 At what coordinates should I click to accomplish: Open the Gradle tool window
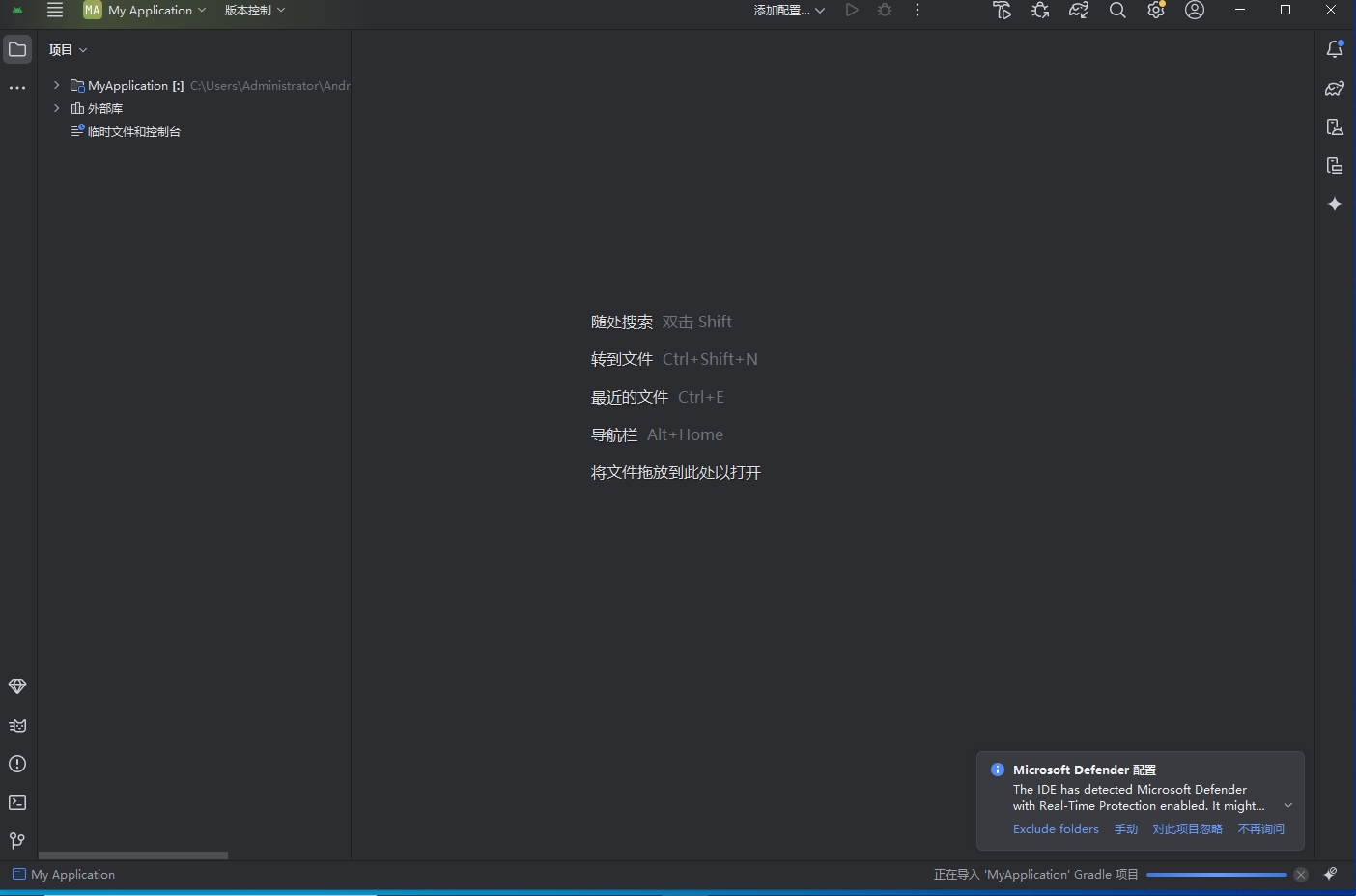coord(1334,88)
